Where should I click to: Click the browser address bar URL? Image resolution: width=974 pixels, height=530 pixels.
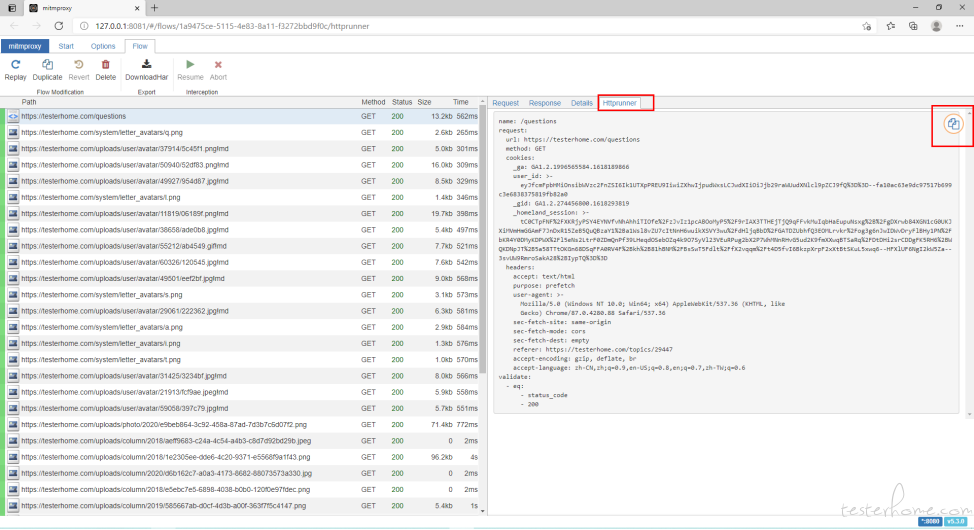click(x=232, y=26)
